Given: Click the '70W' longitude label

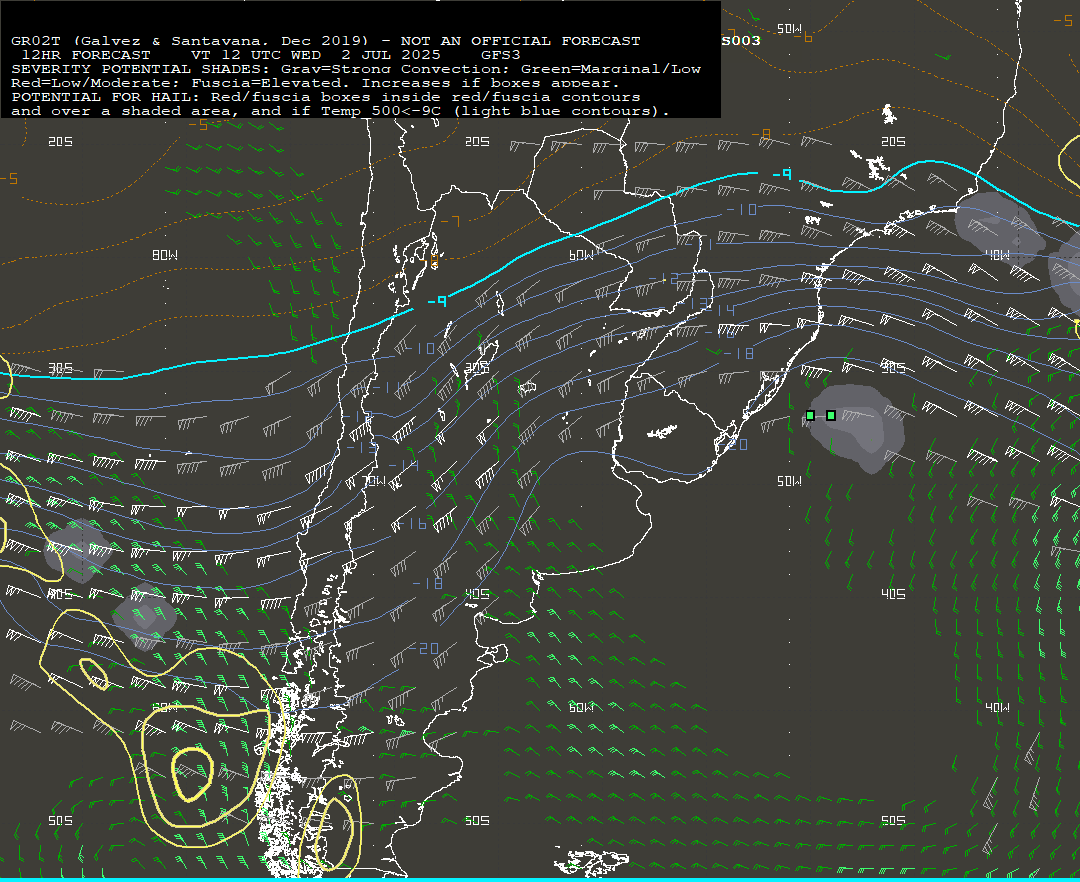Looking at the screenshot, I should click(x=375, y=481).
